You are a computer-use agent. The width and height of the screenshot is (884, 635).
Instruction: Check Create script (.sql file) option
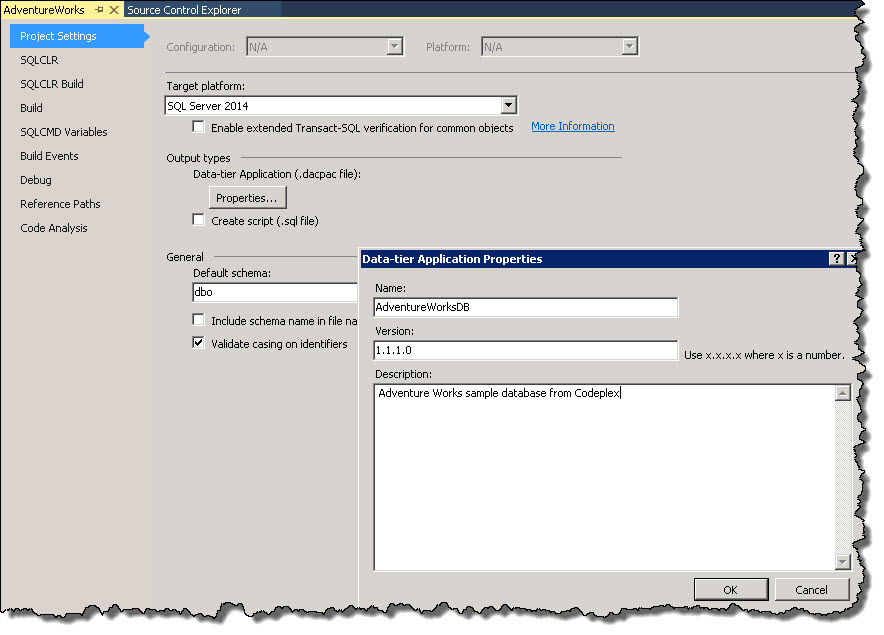[199, 220]
